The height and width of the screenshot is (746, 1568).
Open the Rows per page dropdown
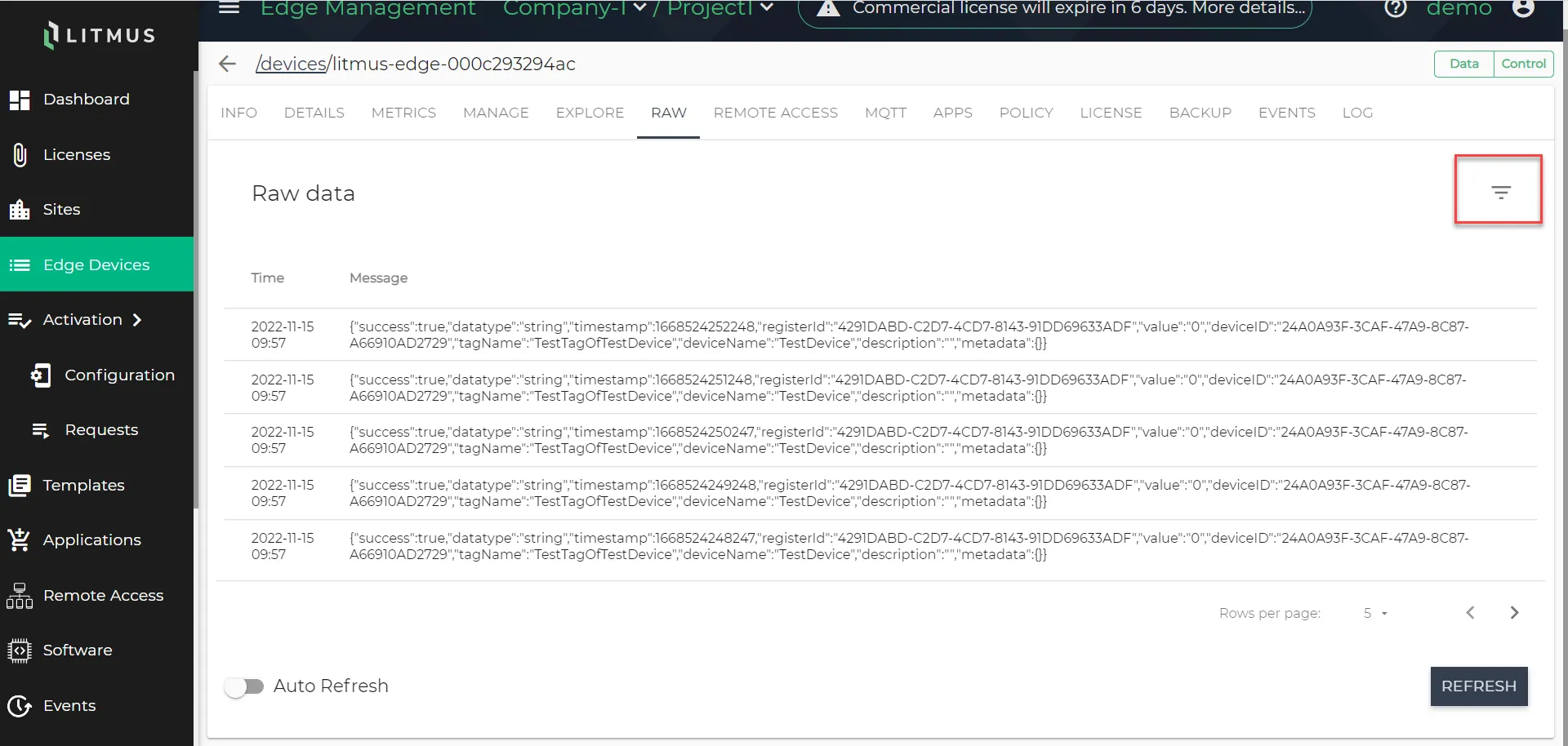point(1375,613)
